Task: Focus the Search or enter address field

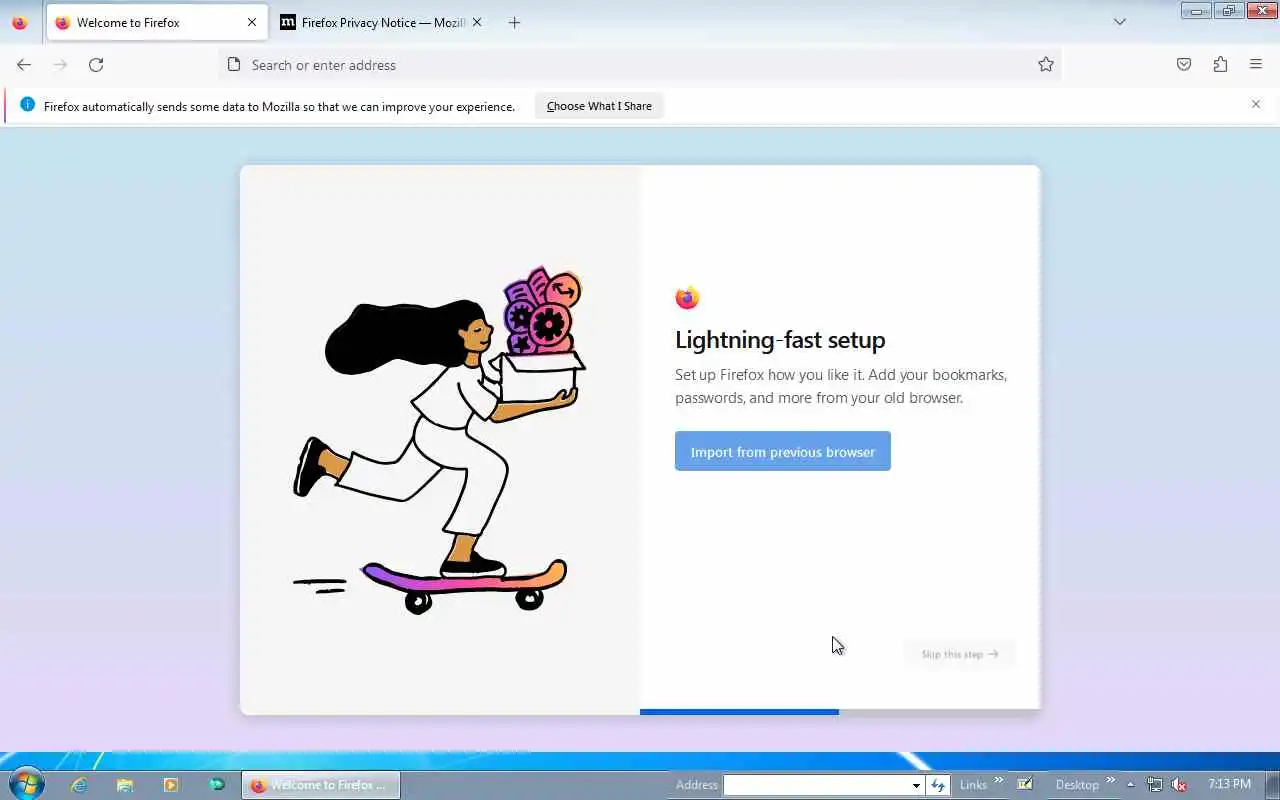Action: (x=638, y=65)
